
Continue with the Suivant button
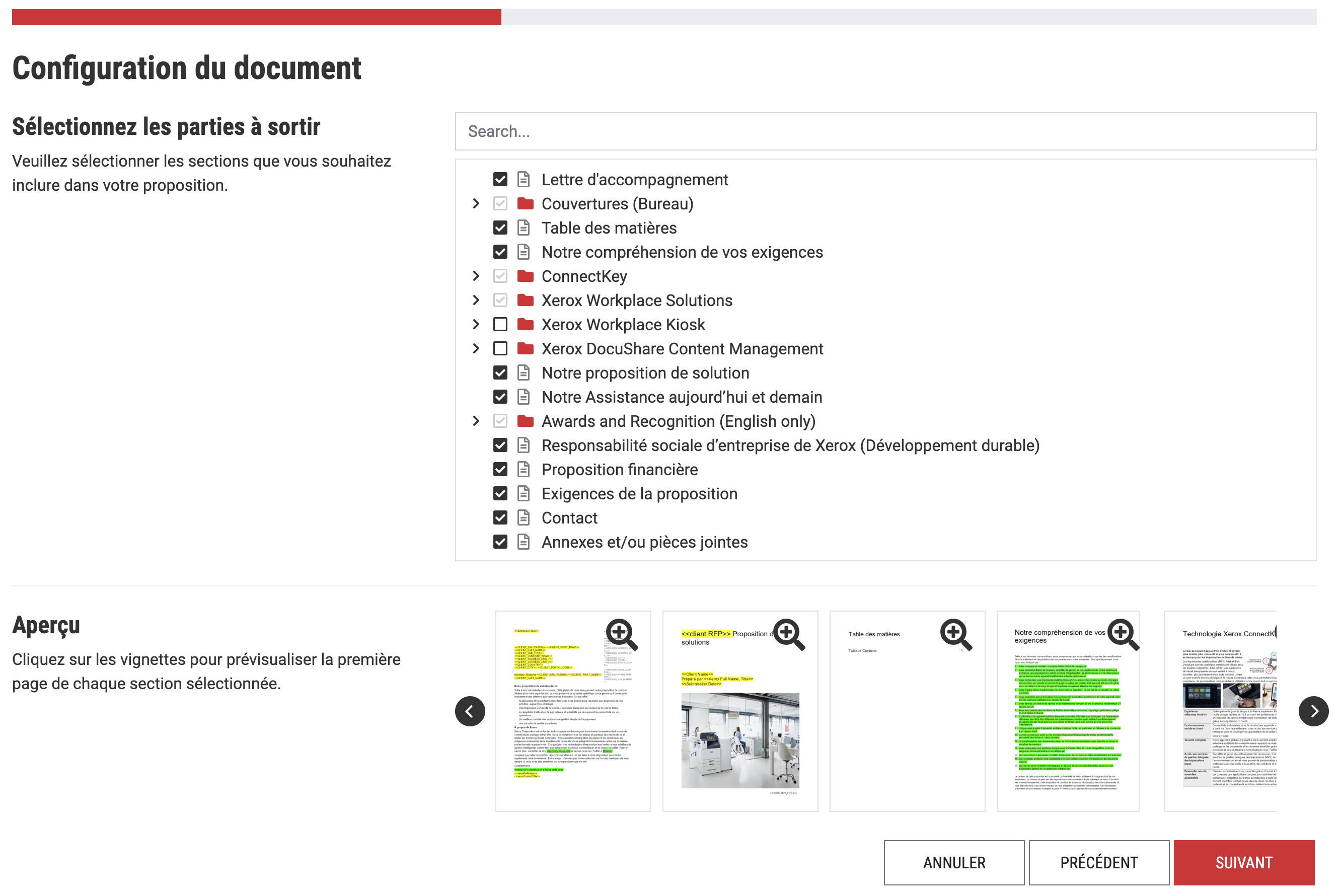click(1244, 862)
